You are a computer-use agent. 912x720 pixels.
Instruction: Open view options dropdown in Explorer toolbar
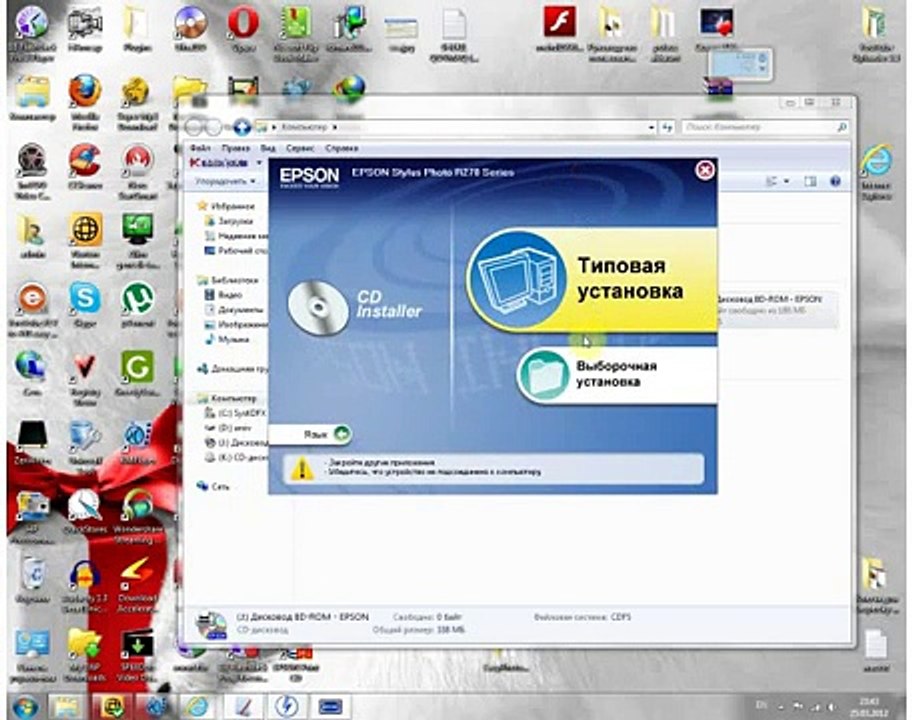pos(786,181)
